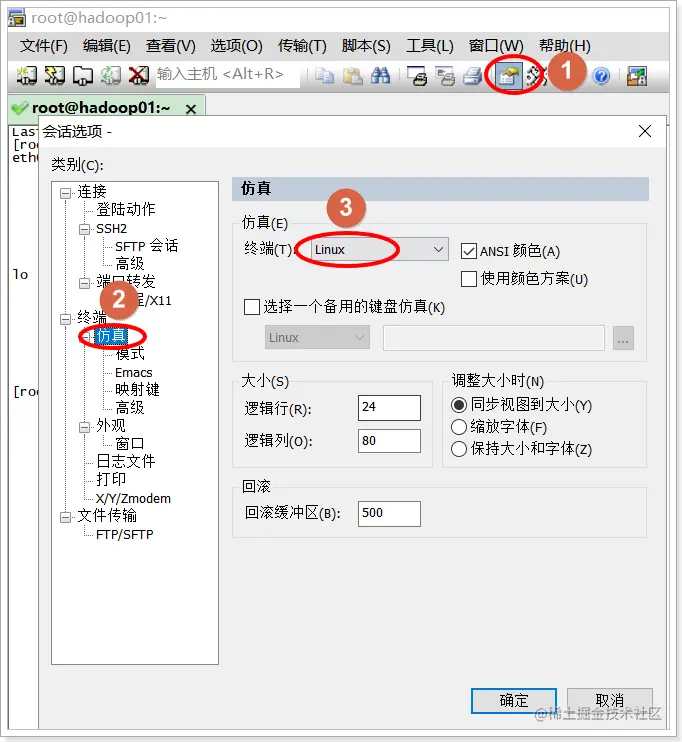
Task: Collapse the 文件传输 tree node expander
Action: coord(65,517)
